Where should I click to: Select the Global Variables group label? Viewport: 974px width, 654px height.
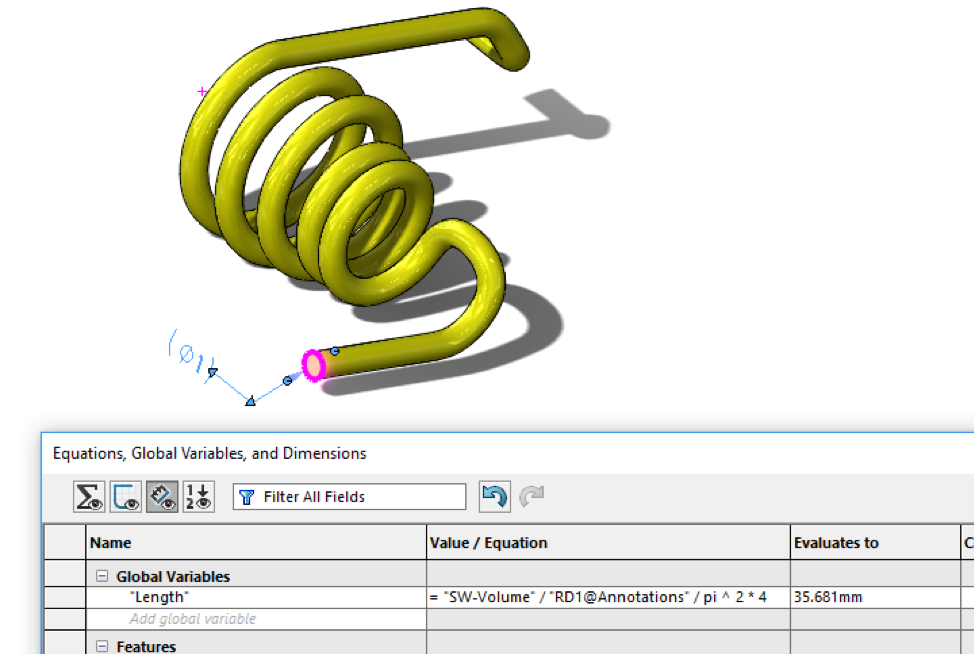(x=173, y=577)
